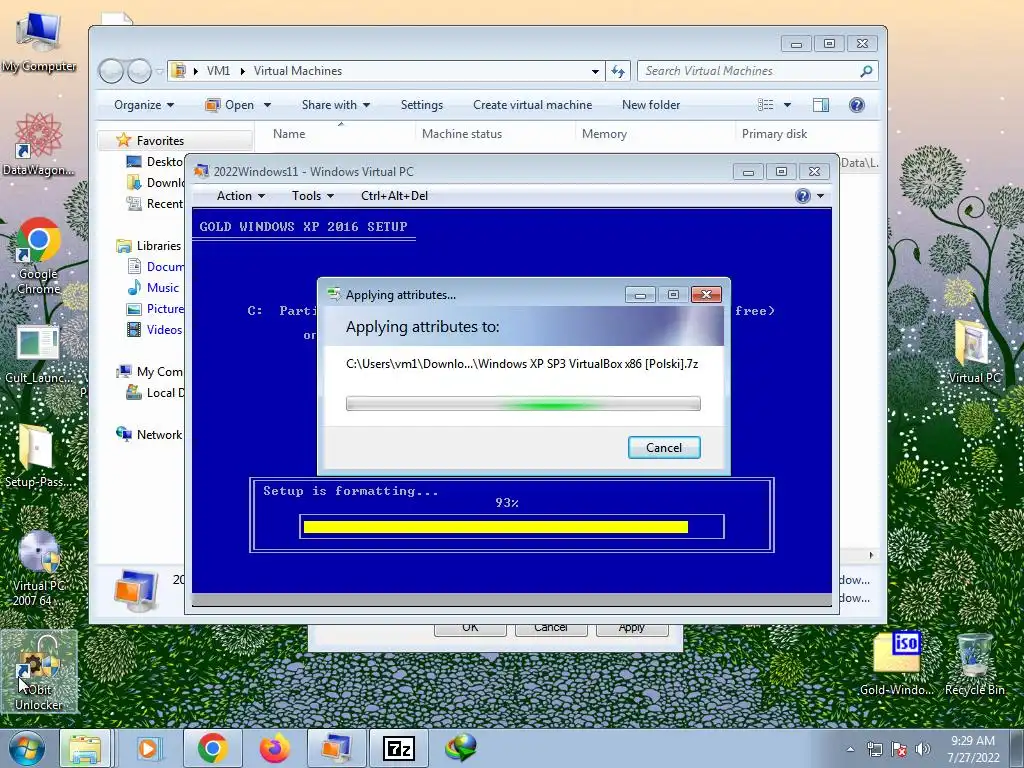Select Favorites in navigation pane
This screenshot has height=768, width=1024.
160,140
